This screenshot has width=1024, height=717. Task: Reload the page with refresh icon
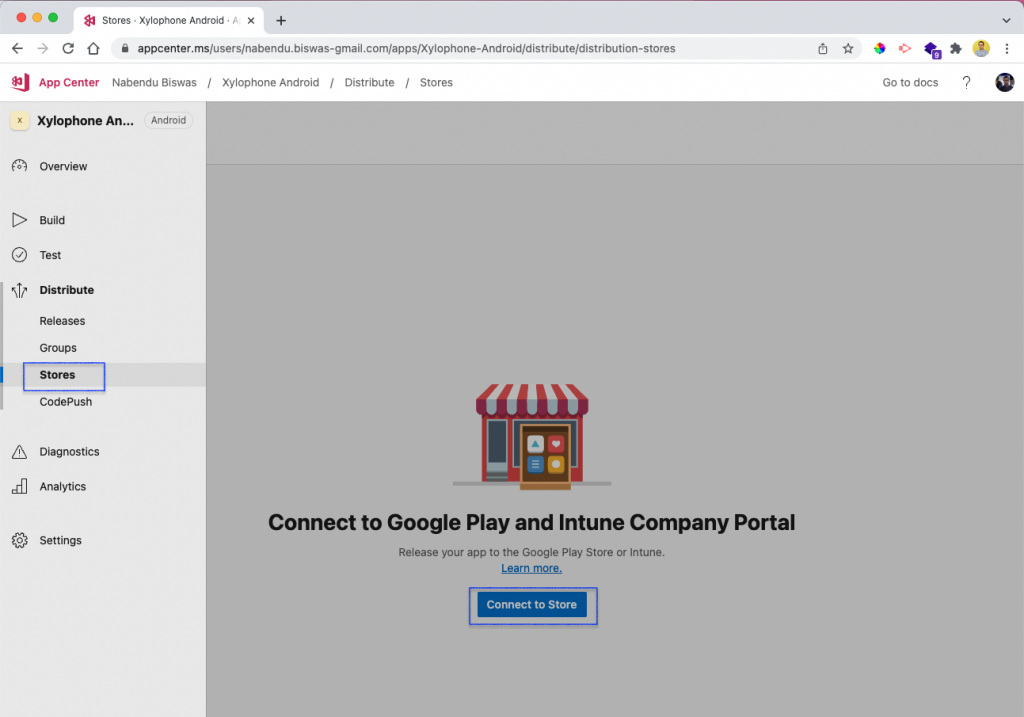[68, 48]
